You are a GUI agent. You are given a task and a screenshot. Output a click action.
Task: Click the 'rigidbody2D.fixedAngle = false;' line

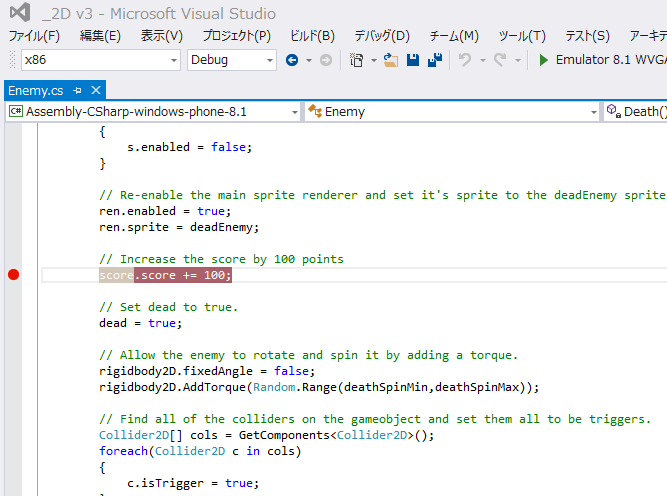point(207,371)
